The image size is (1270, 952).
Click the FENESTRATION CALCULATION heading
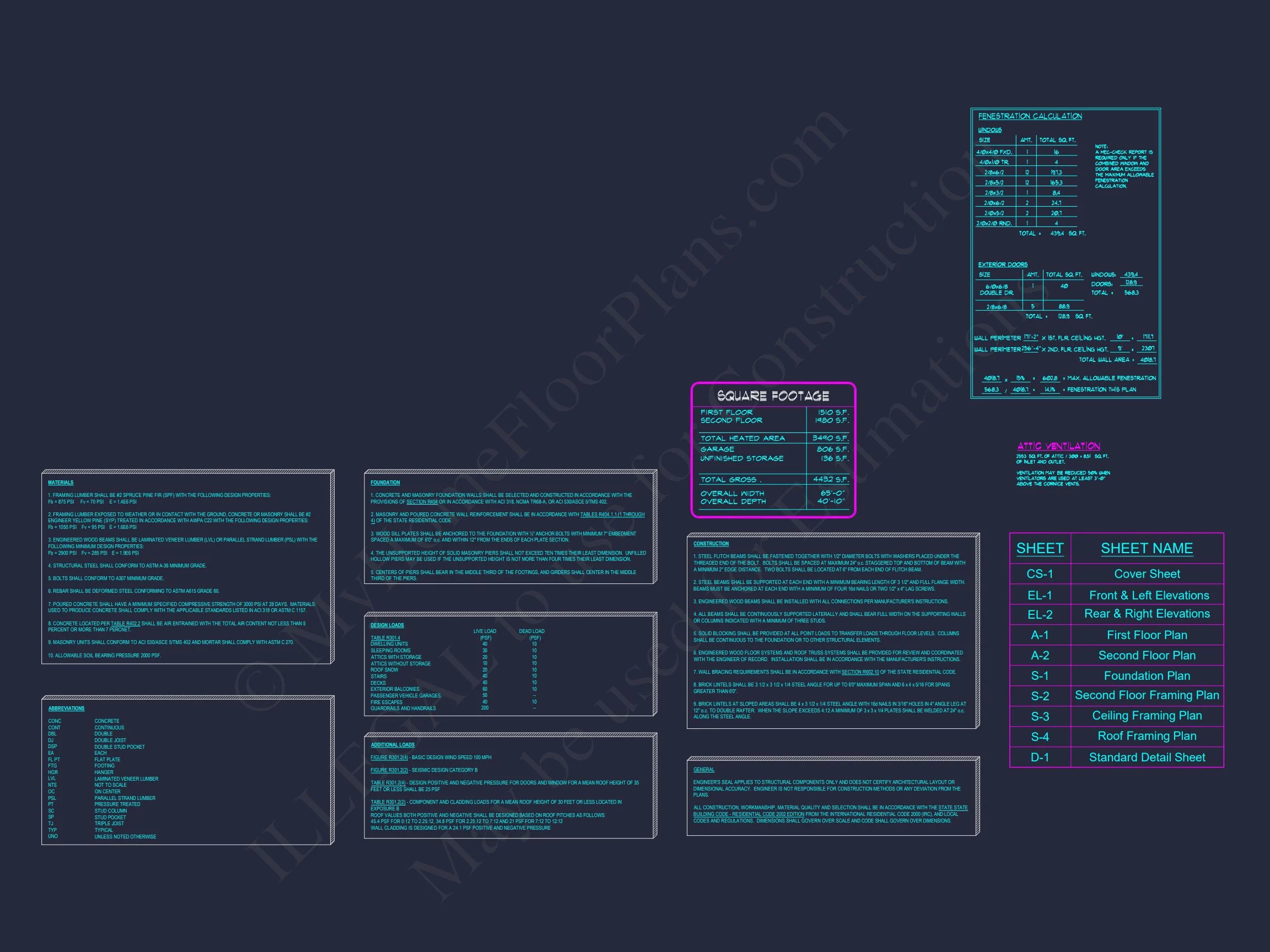(x=1030, y=116)
